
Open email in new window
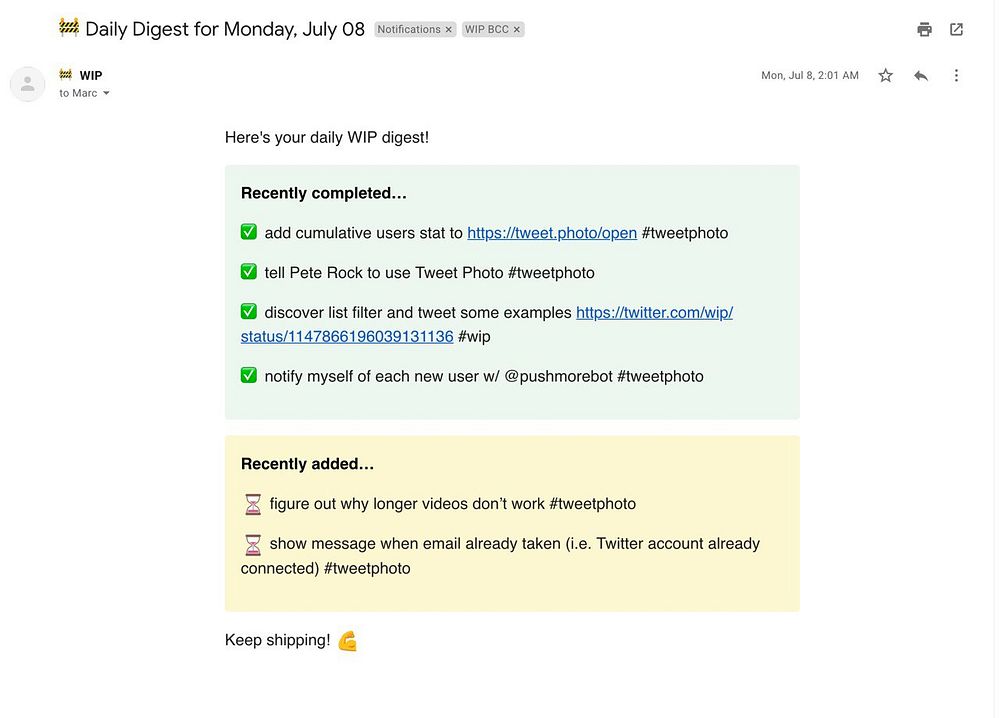click(956, 29)
